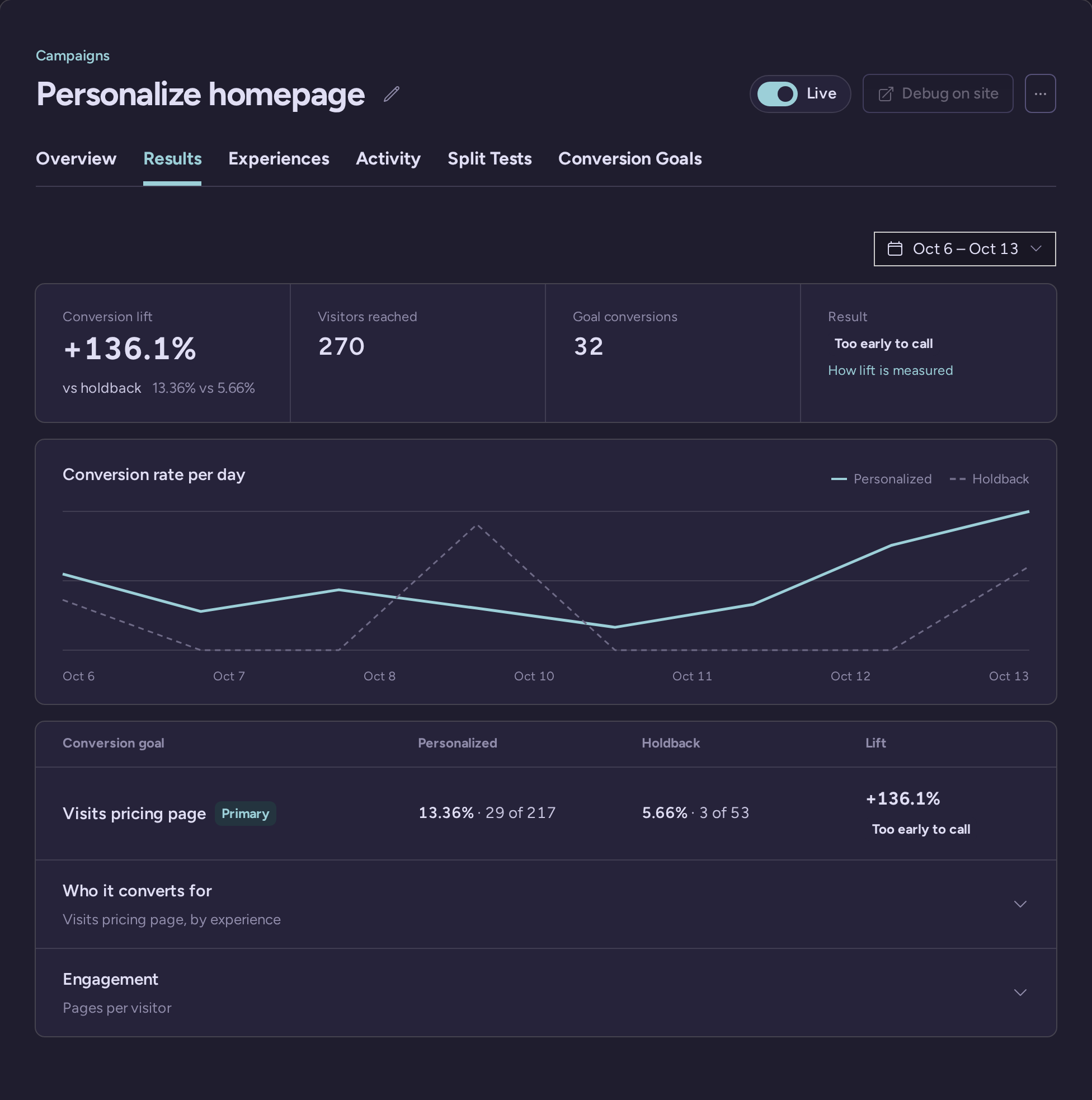1092x1100 pixels.
Task: Click the Debug on site button
Action: coord(937,93)
